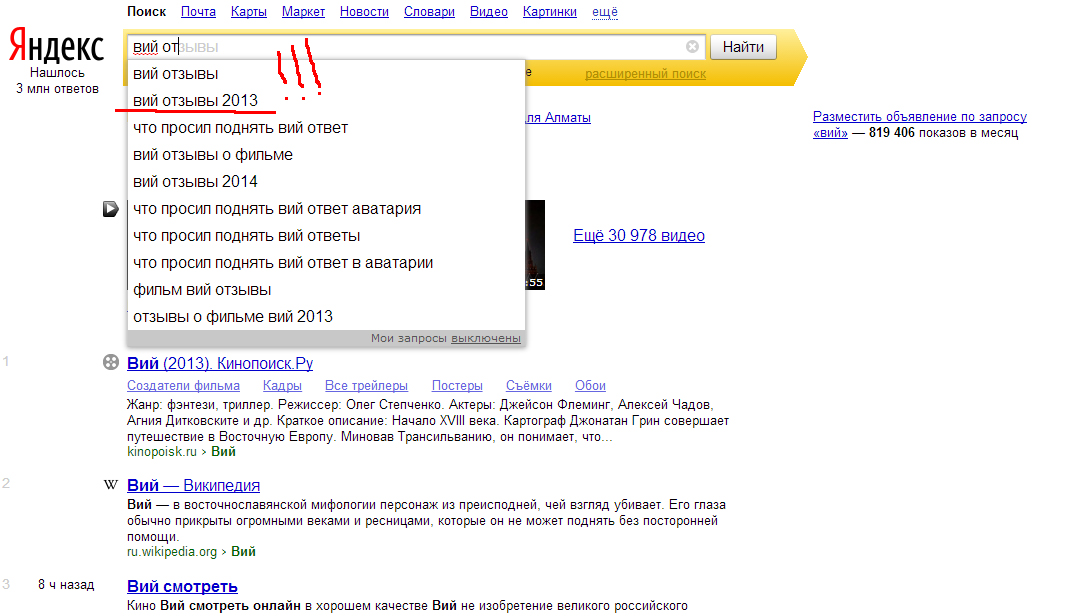Open the Видео tab
The width and height of the screenshot is (1084, 616).
tap(489, 12)
